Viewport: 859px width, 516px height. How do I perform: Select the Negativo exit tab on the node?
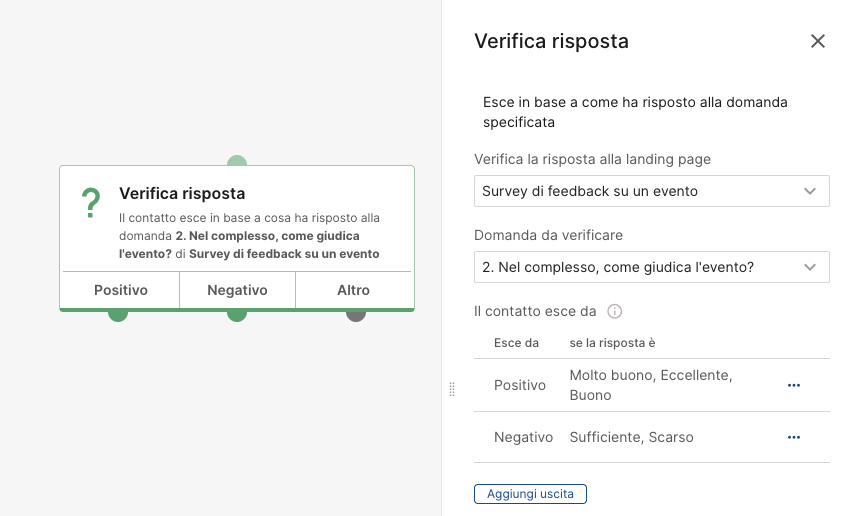237,290
